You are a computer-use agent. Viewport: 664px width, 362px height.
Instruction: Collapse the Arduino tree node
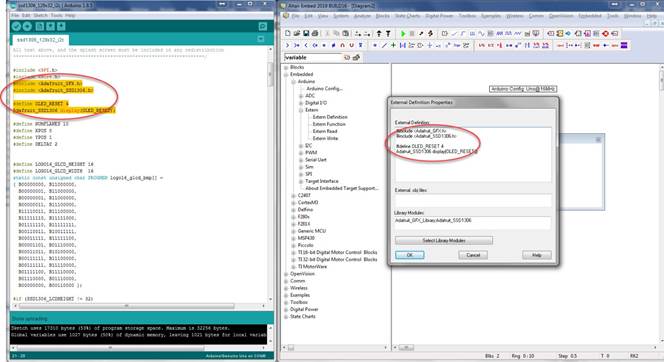point(293,82)
